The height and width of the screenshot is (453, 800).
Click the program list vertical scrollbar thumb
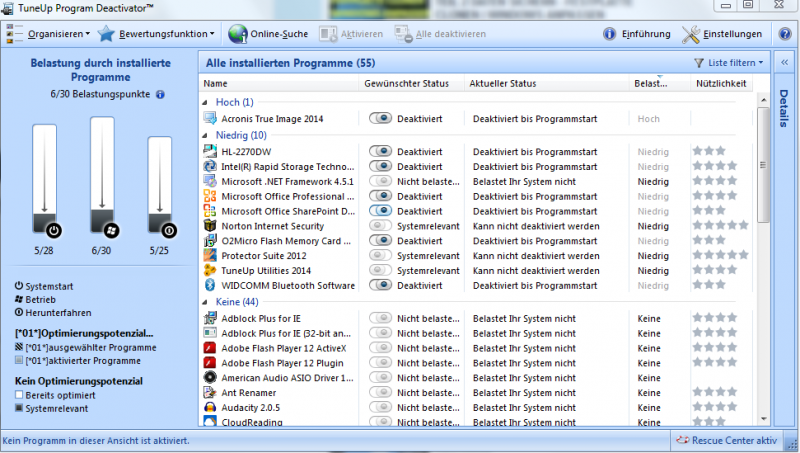[x=763, y=164]
